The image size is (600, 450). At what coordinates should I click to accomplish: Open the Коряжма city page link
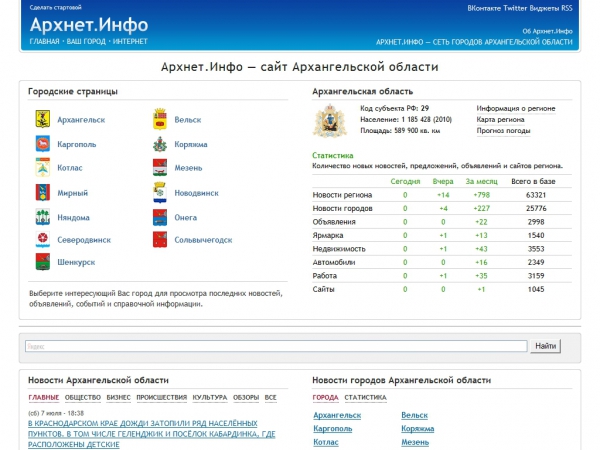tap(191, 144)
